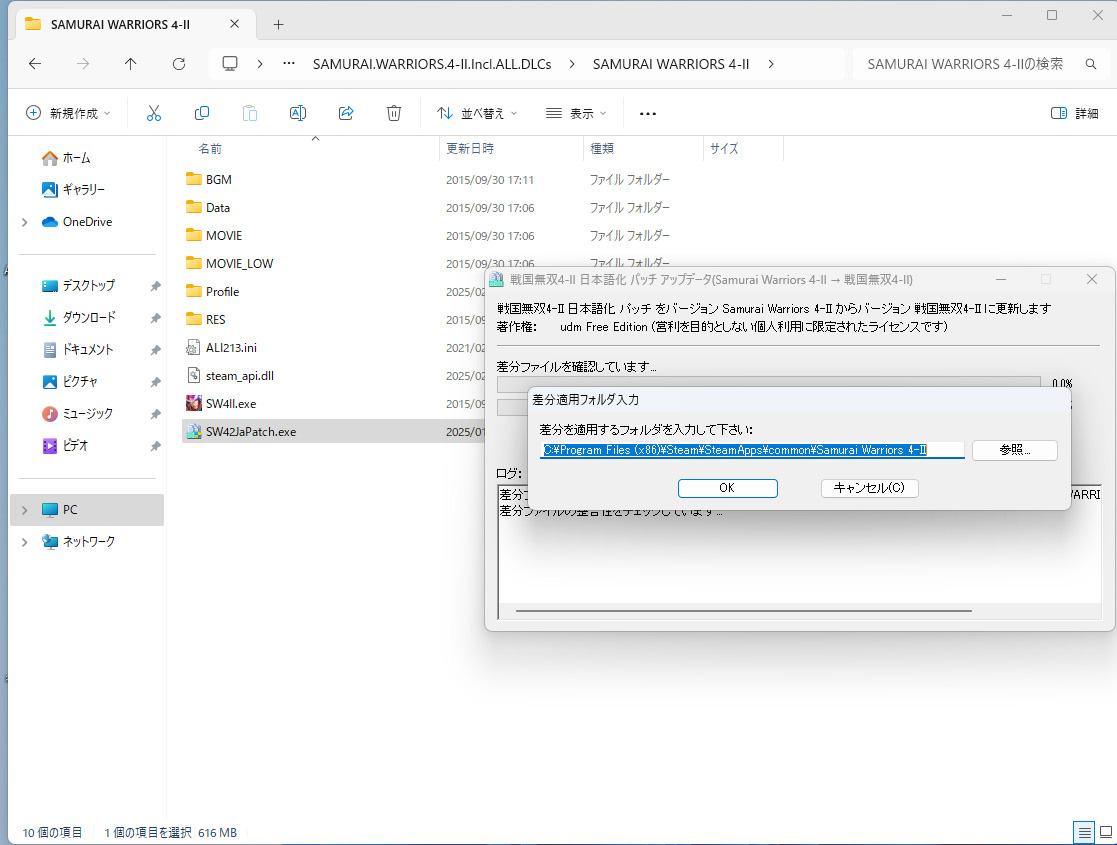
Task: Click pin icon beside ビデオ
Action: click(x=155, y=447)
